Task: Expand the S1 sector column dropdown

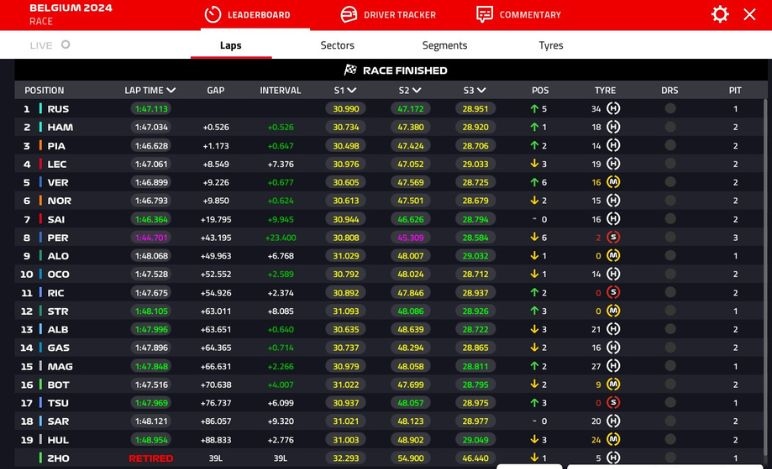Action: tap(353, 90)
